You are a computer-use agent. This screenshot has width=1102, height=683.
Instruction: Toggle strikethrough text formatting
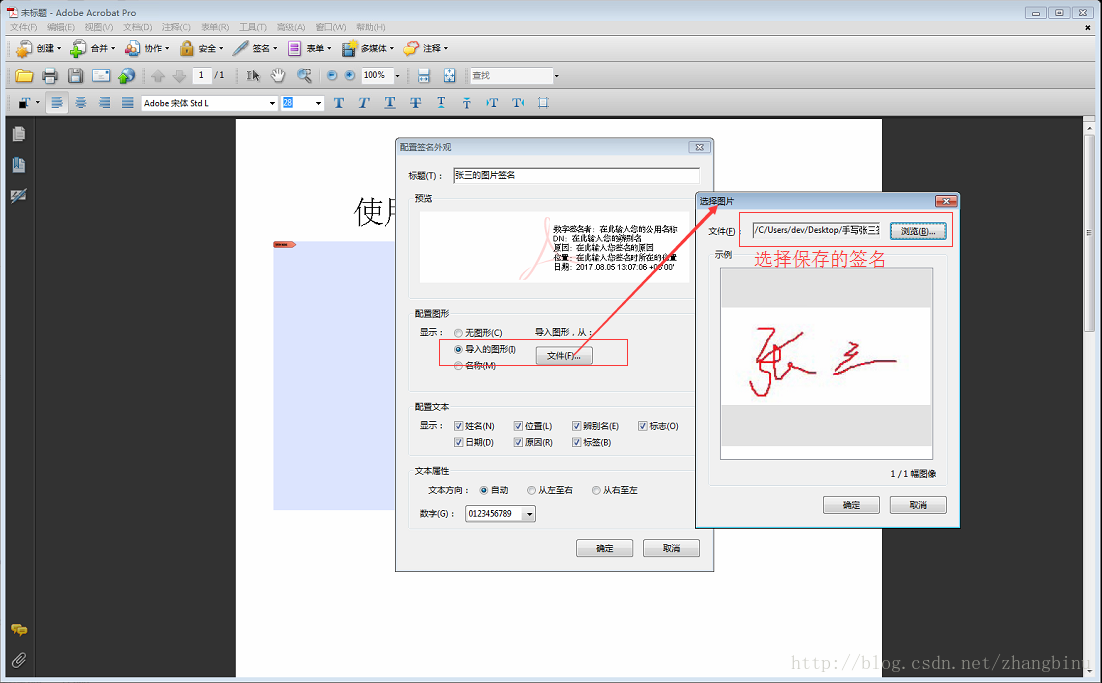pyautogui.click(x=415, y=103)
